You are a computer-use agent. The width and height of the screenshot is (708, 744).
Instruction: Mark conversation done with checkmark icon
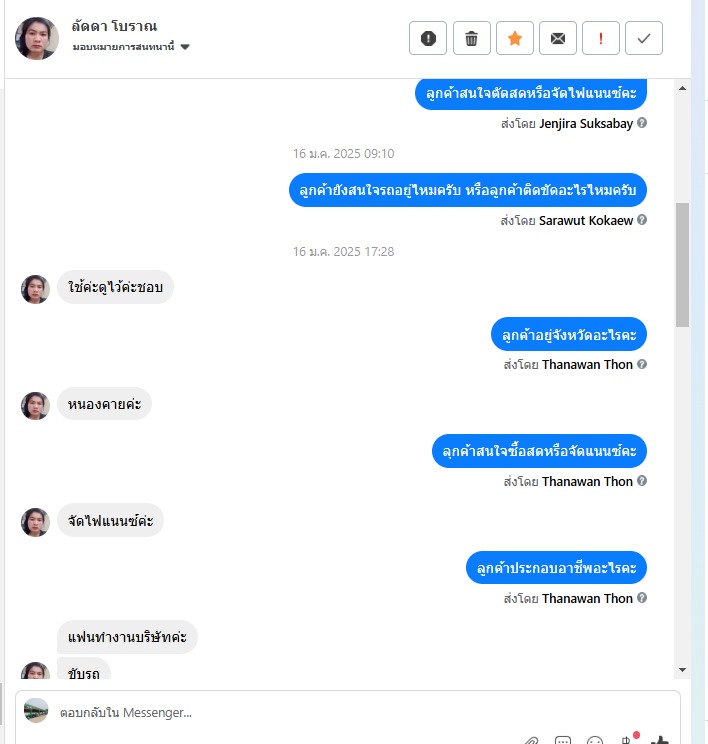[x=643, y=38]
